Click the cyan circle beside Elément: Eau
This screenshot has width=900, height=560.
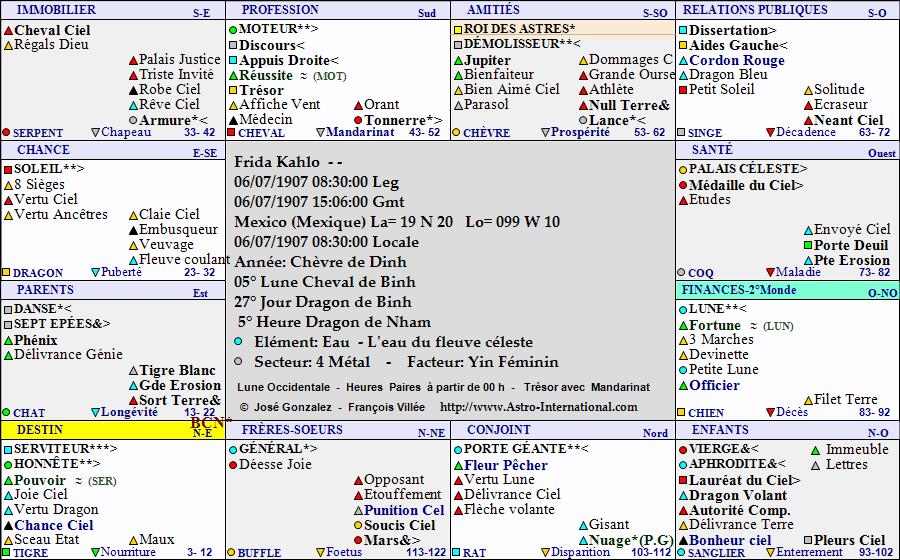pos(237,342)
